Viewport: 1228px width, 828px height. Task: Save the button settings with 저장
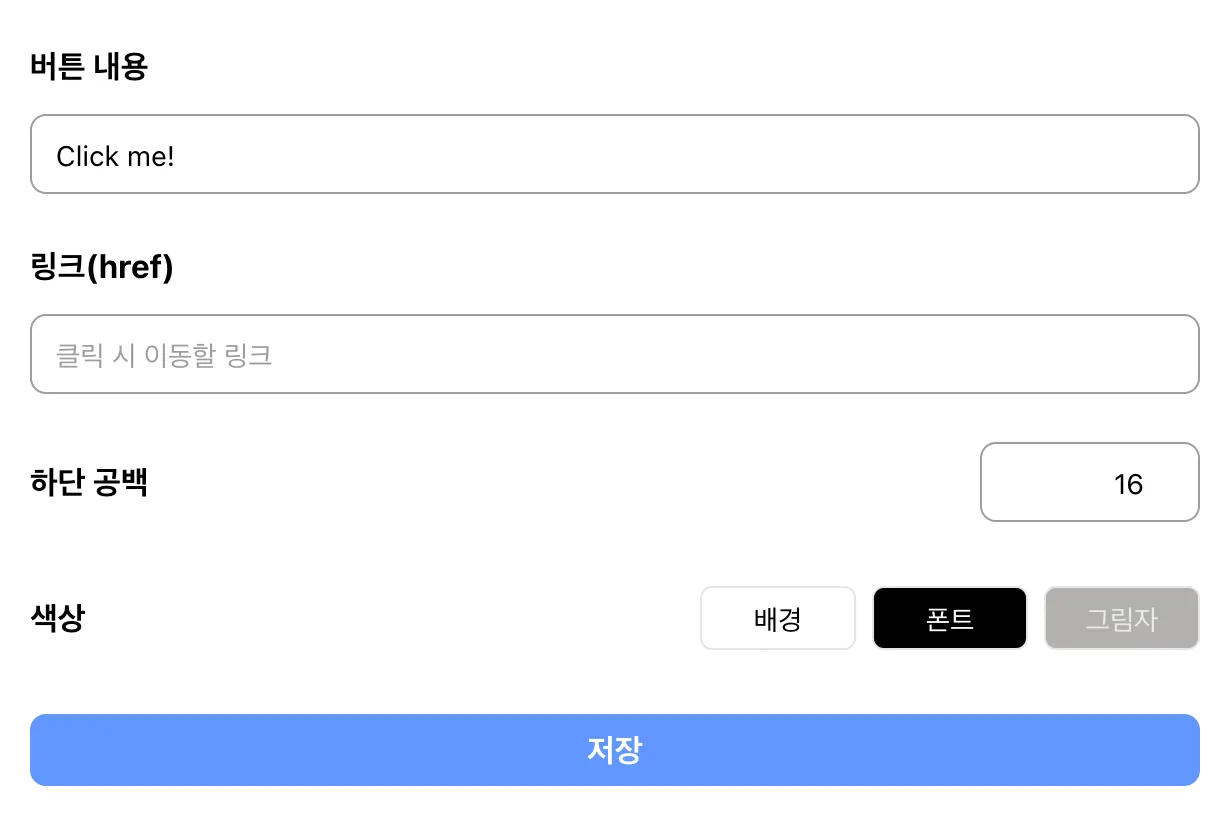point(614,750)
